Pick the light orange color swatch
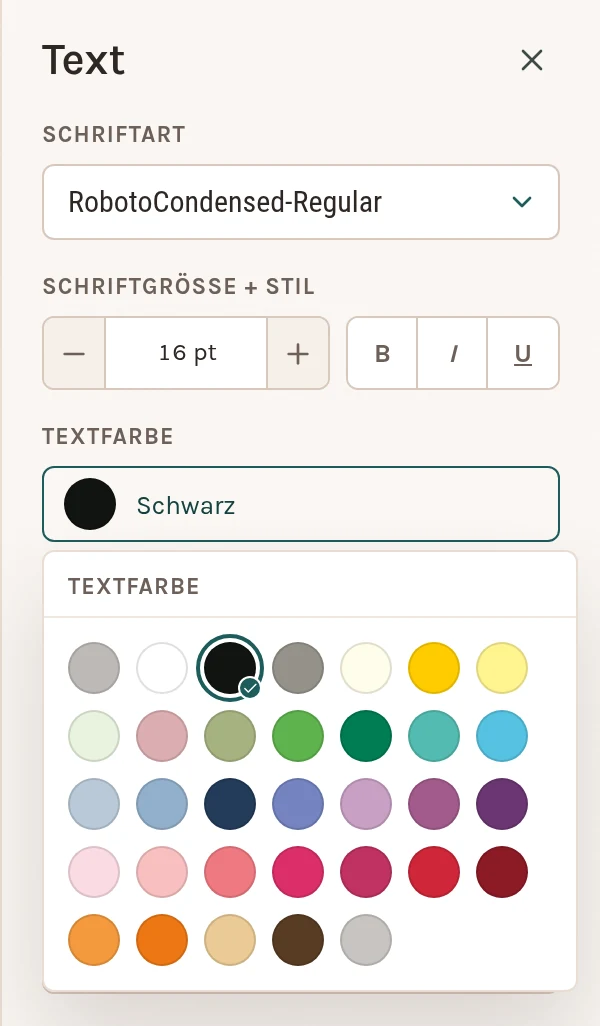This screenshot has height=1026, width=600. (94, 940)
